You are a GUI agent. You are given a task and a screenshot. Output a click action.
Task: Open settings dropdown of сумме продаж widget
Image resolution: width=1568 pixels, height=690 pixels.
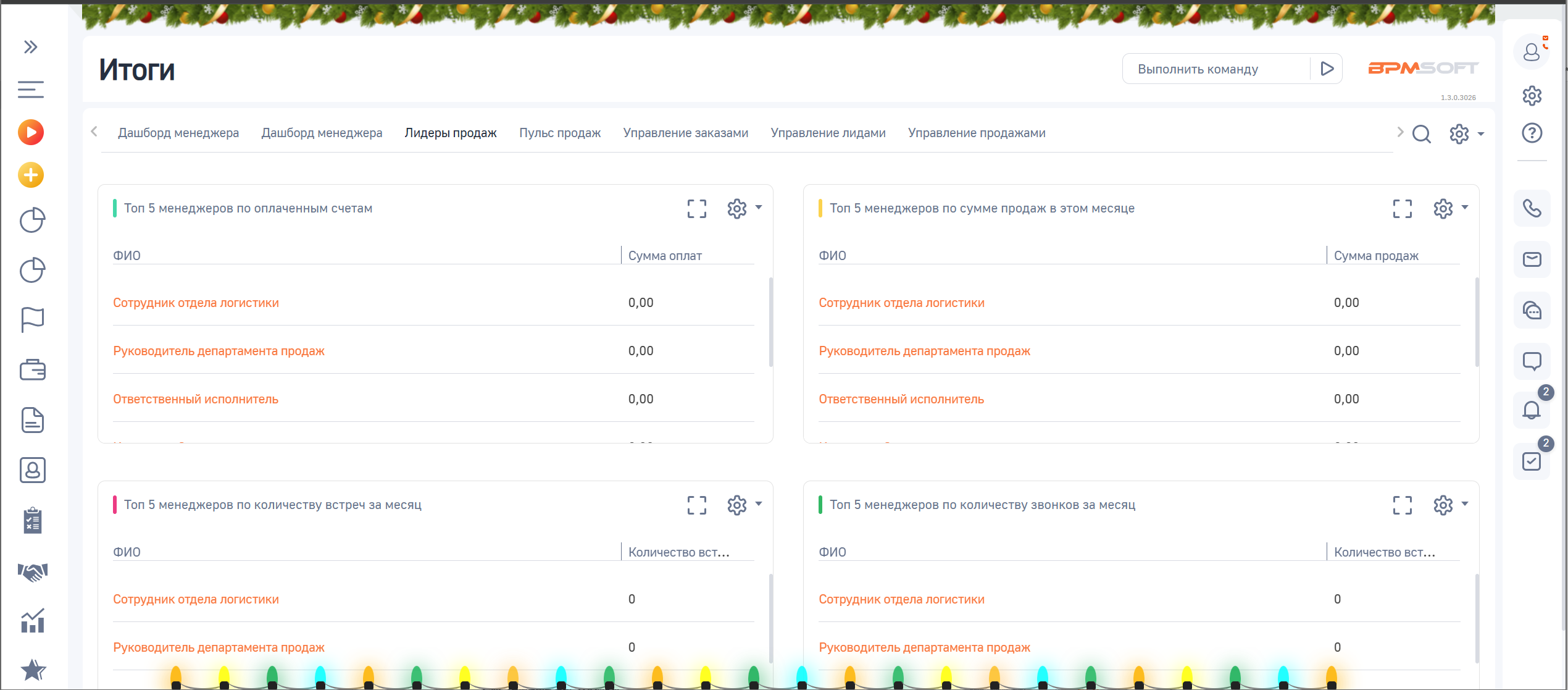point(1450,209)
